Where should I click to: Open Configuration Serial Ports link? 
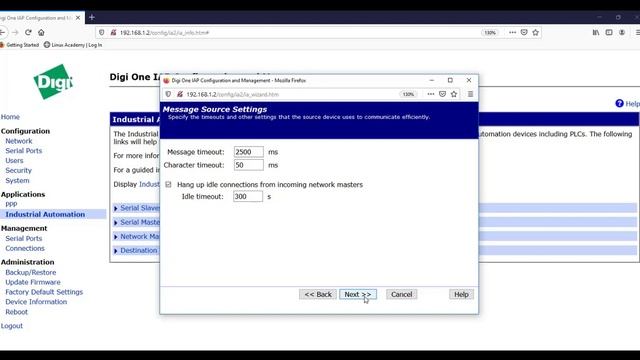(x=24, y=151)
